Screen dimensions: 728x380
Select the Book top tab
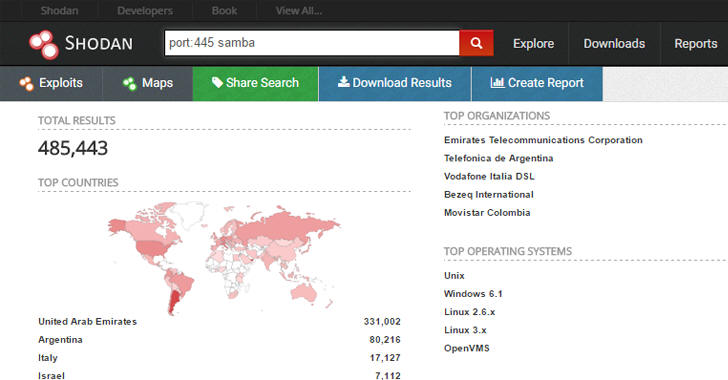point(224,11)
